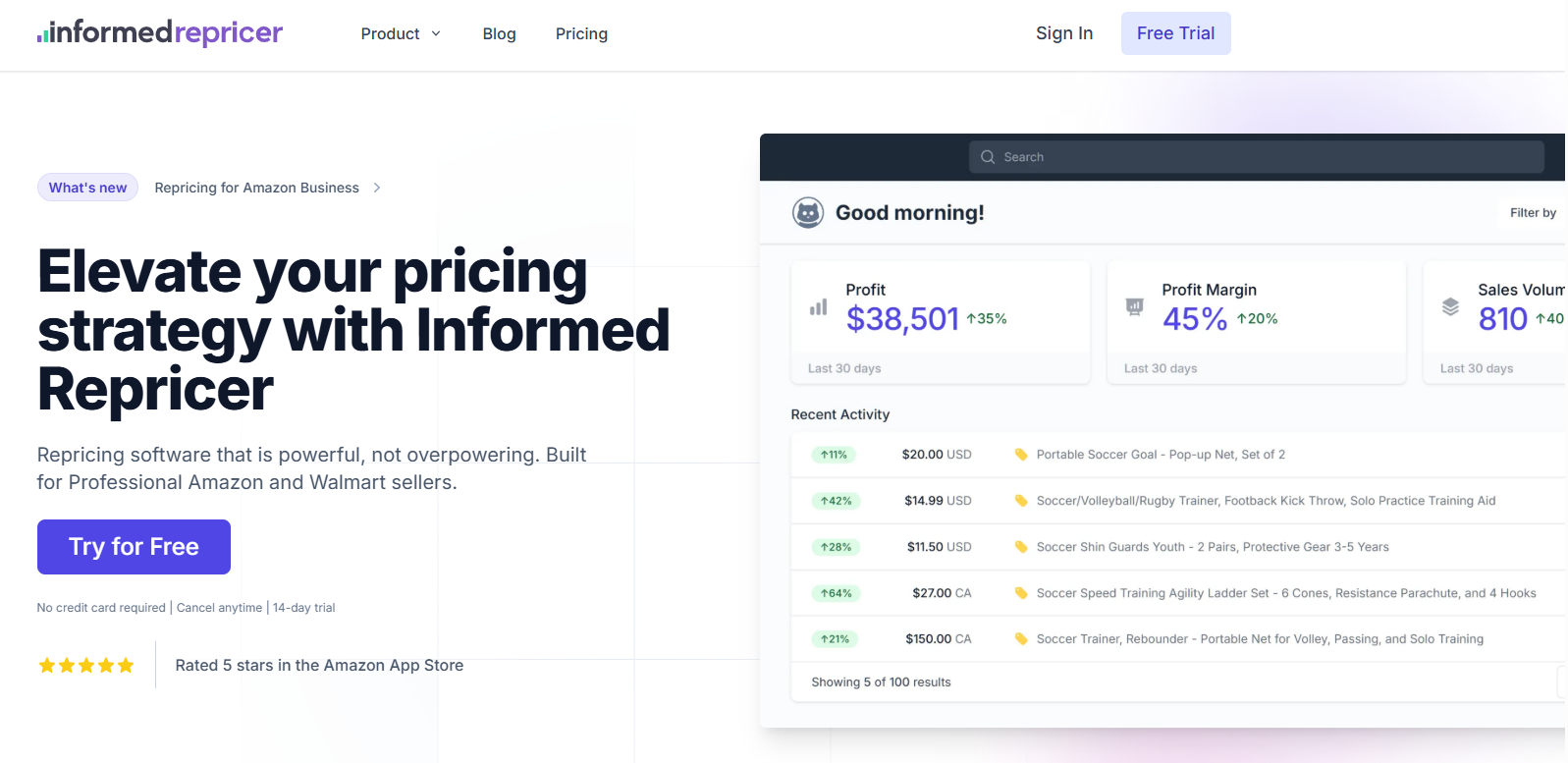Click the 810 sales volume value
Image resolution: width=1568 pixels, height=763 pixels.
click(x=1503, y=318)
